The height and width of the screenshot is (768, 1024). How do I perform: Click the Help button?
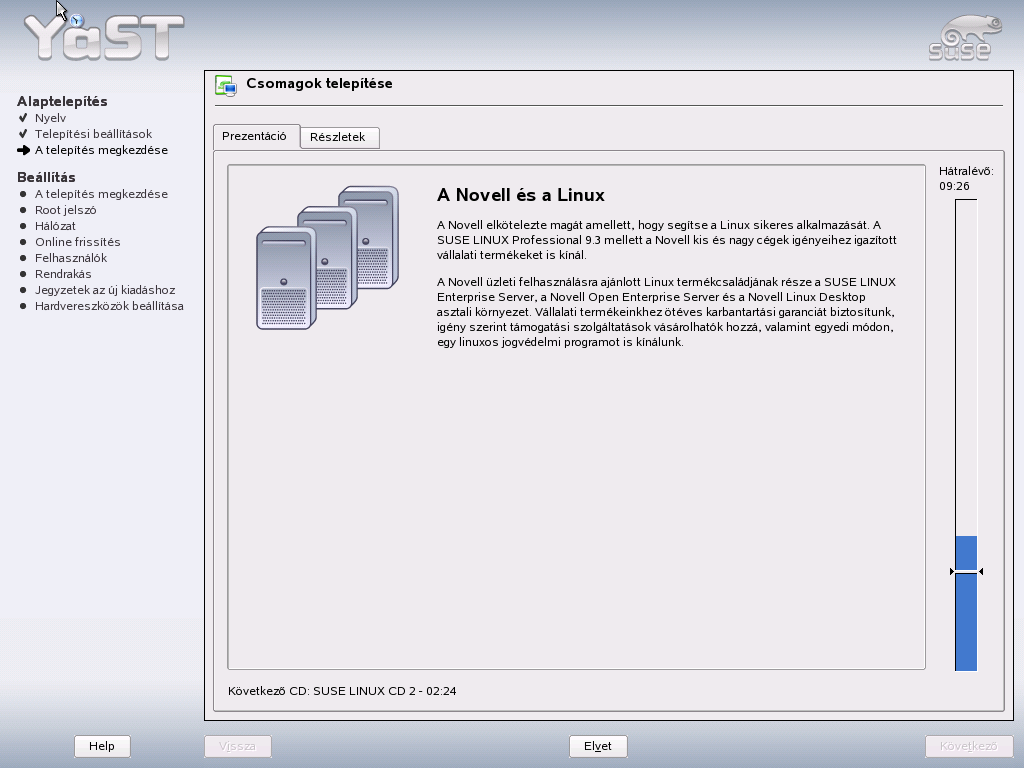[x=102, y=746]
